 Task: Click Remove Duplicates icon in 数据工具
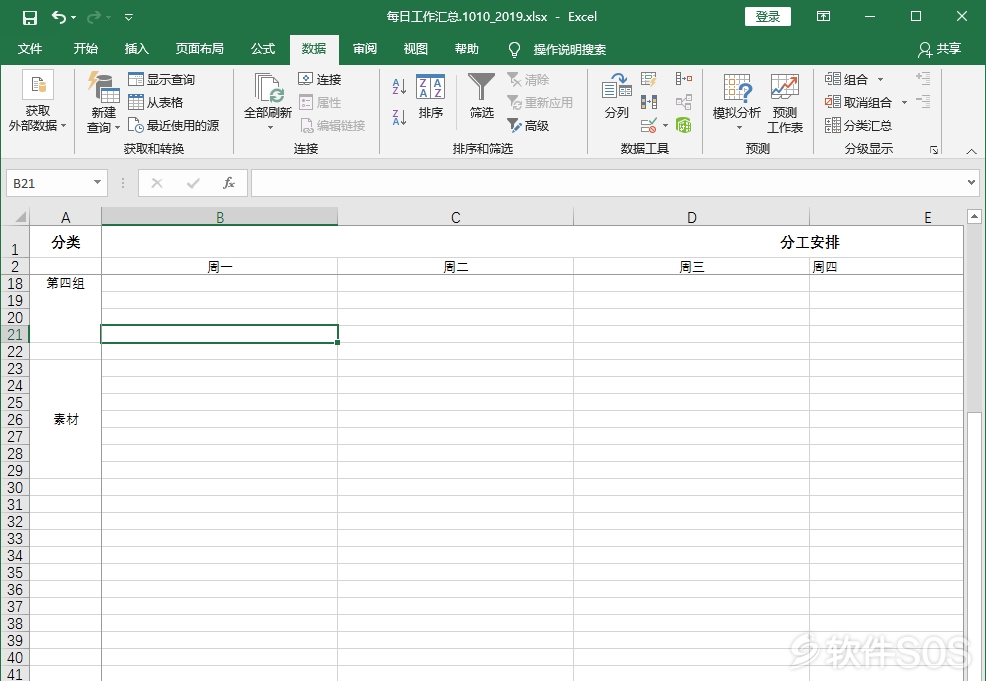click(649, 102)
